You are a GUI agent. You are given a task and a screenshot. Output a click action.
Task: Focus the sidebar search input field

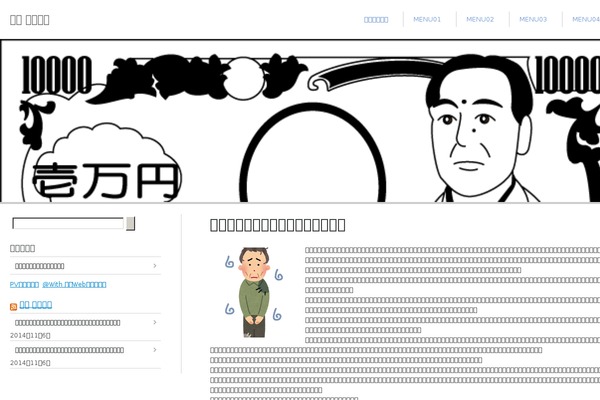click(68, 223)
